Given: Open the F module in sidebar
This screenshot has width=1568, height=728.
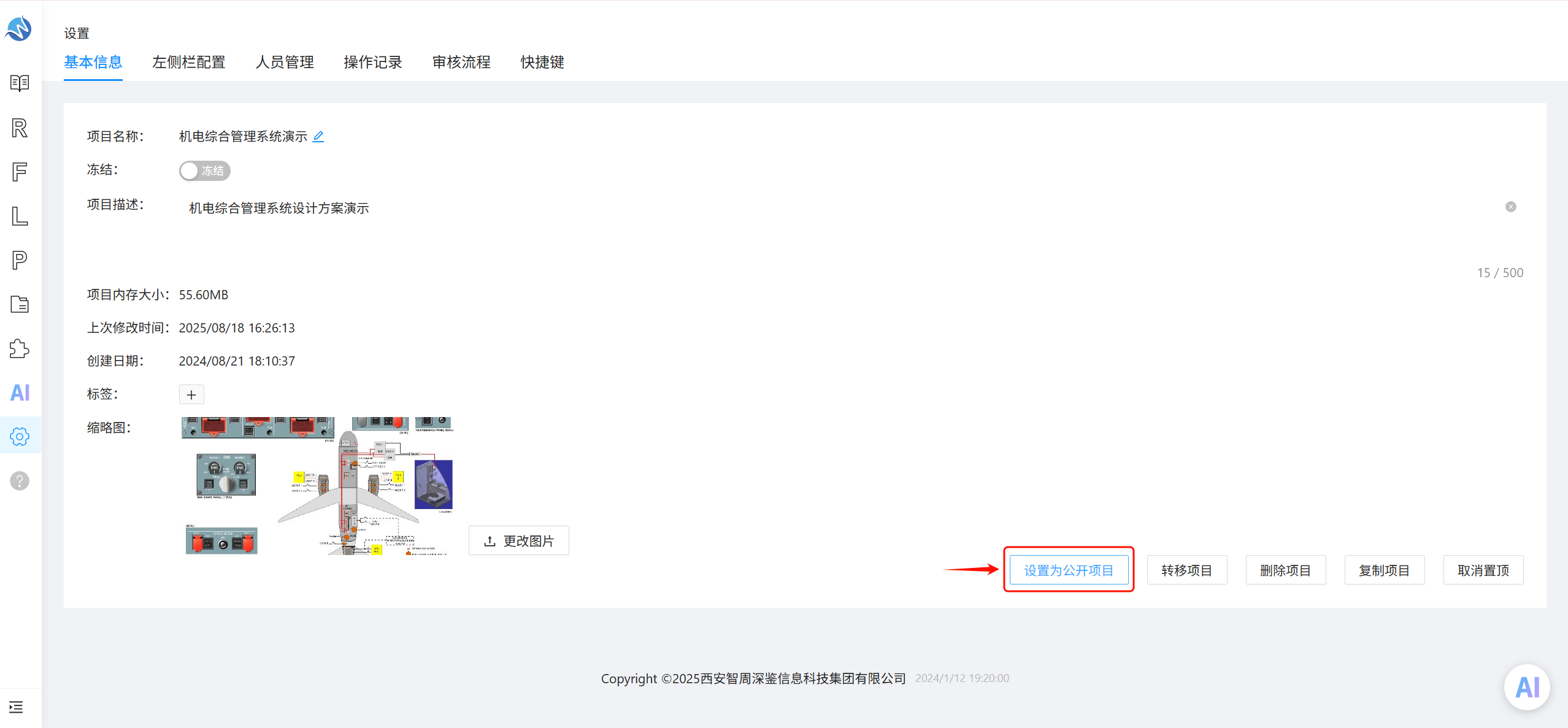Looking at the screenshot, I should (x=20, y=172).
